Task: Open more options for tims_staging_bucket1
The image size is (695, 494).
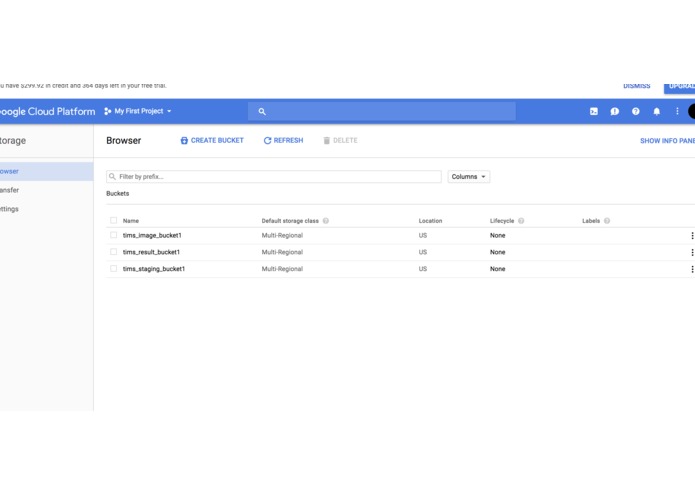Action: 692,269
